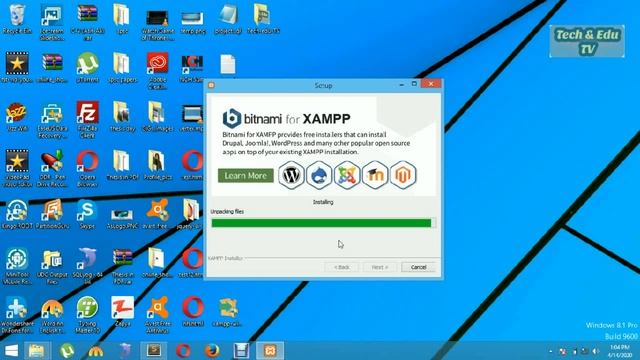Select the MiniTool Mobile Recovery icon
Image resolution: width=640 pixels, height=360 pixels.
coord(17,266)
